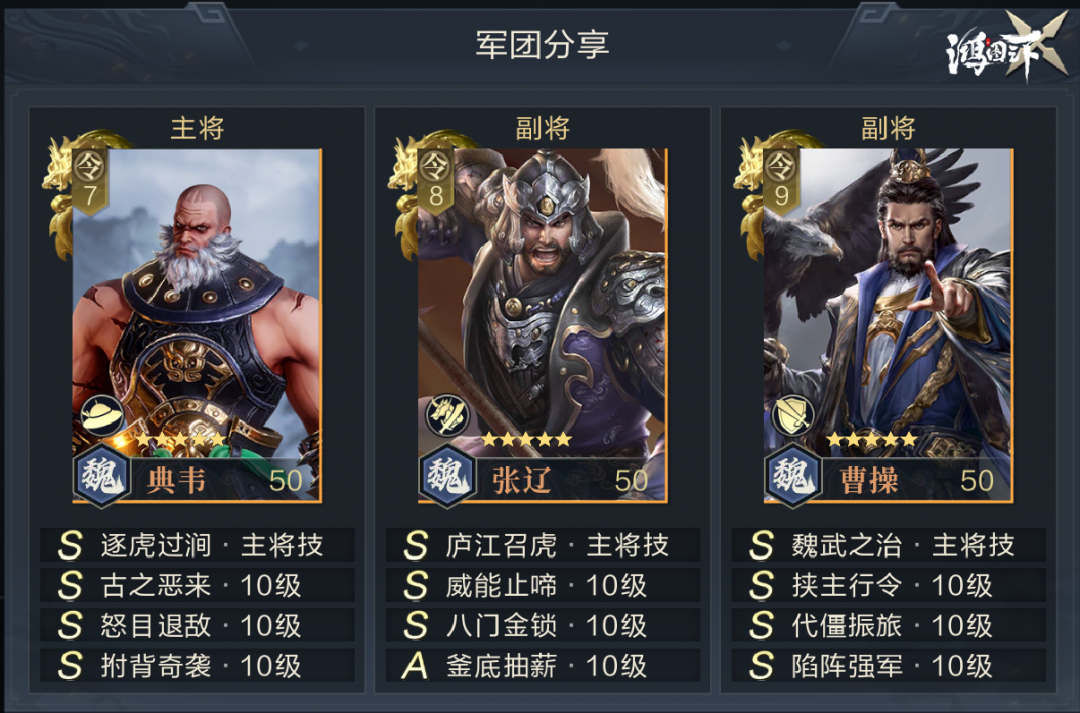The height and width of the screenshot is (713, 1080).
Task: Click the five-star rating on 张辽's card
Action: 527,439
